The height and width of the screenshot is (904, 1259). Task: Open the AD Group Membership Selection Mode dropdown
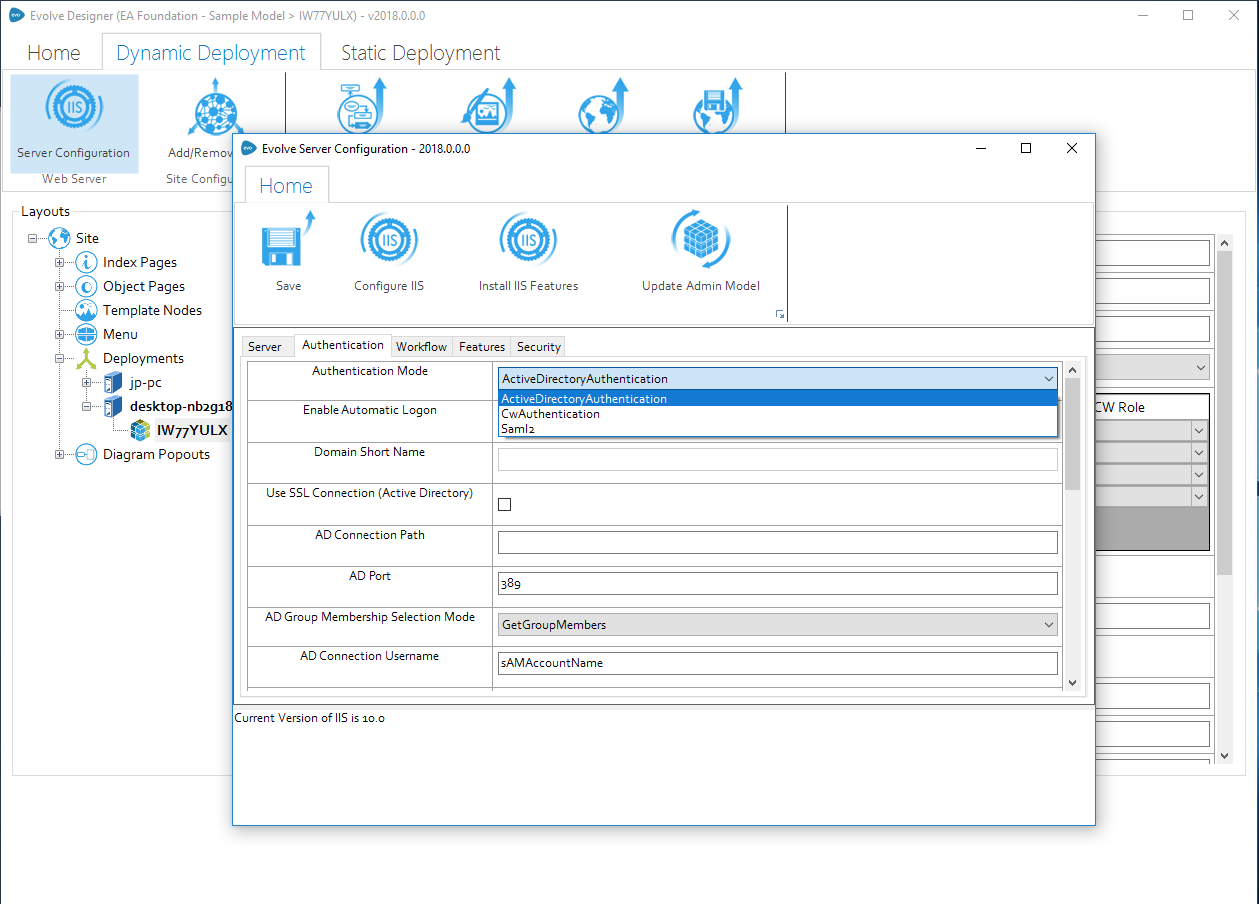pos(777,625)
